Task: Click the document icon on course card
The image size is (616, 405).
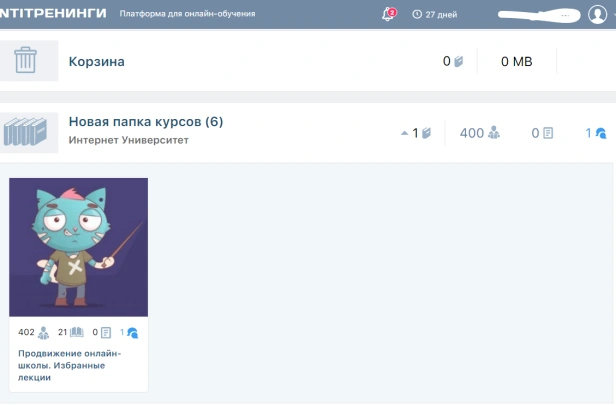Action: tap(105, 332)
